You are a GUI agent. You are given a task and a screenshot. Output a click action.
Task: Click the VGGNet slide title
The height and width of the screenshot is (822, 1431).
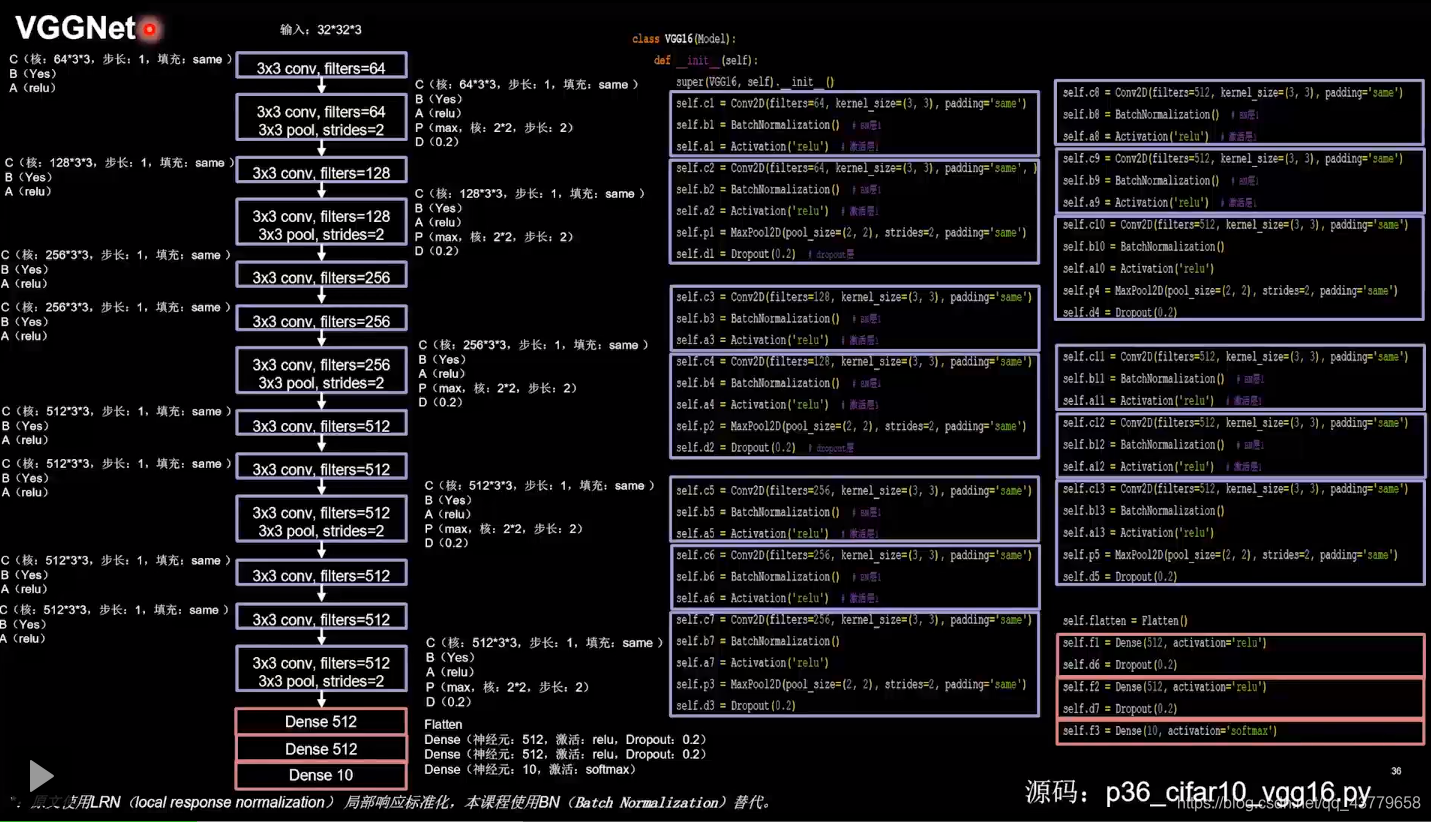click(75, 28)
